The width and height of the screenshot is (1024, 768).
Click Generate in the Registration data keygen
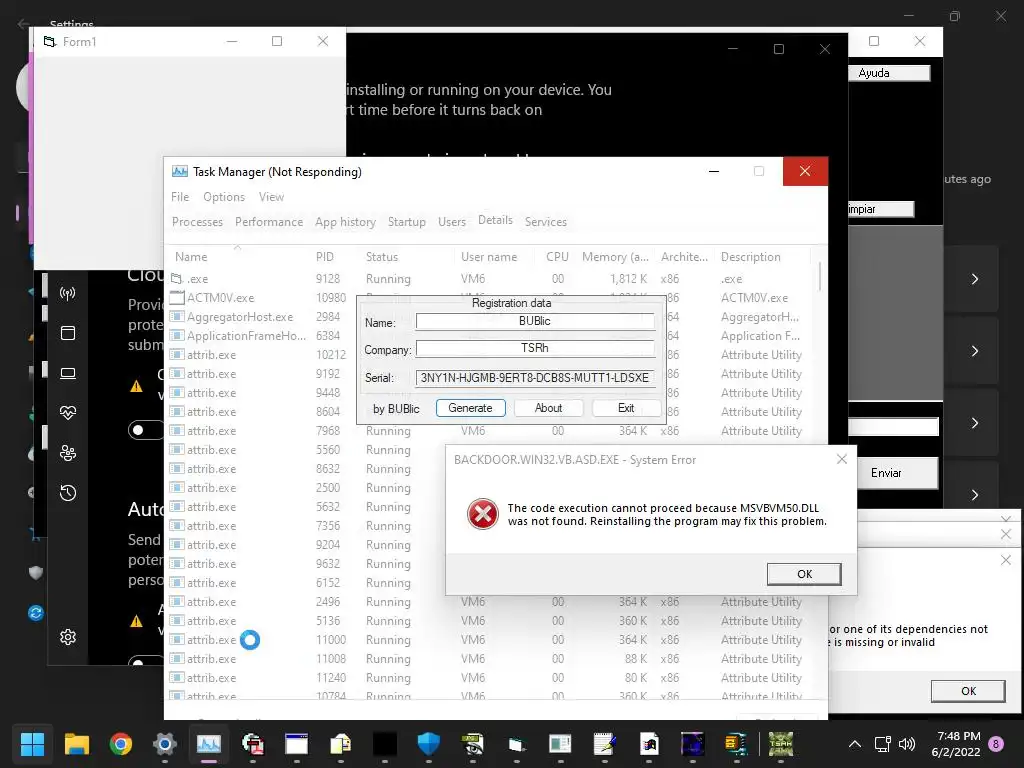(x=470, y=408)
